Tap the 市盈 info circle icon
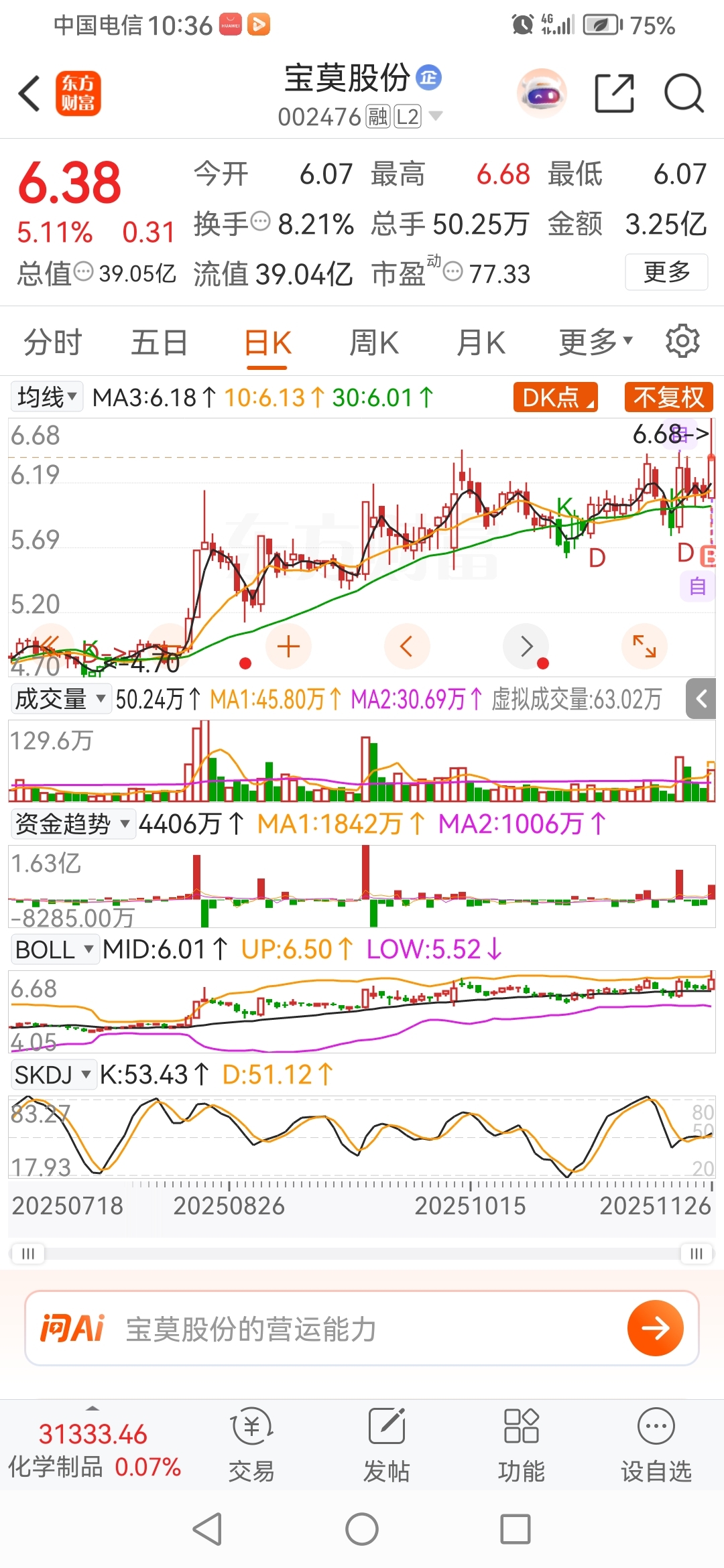724x1568 pixels. point(453,272)
